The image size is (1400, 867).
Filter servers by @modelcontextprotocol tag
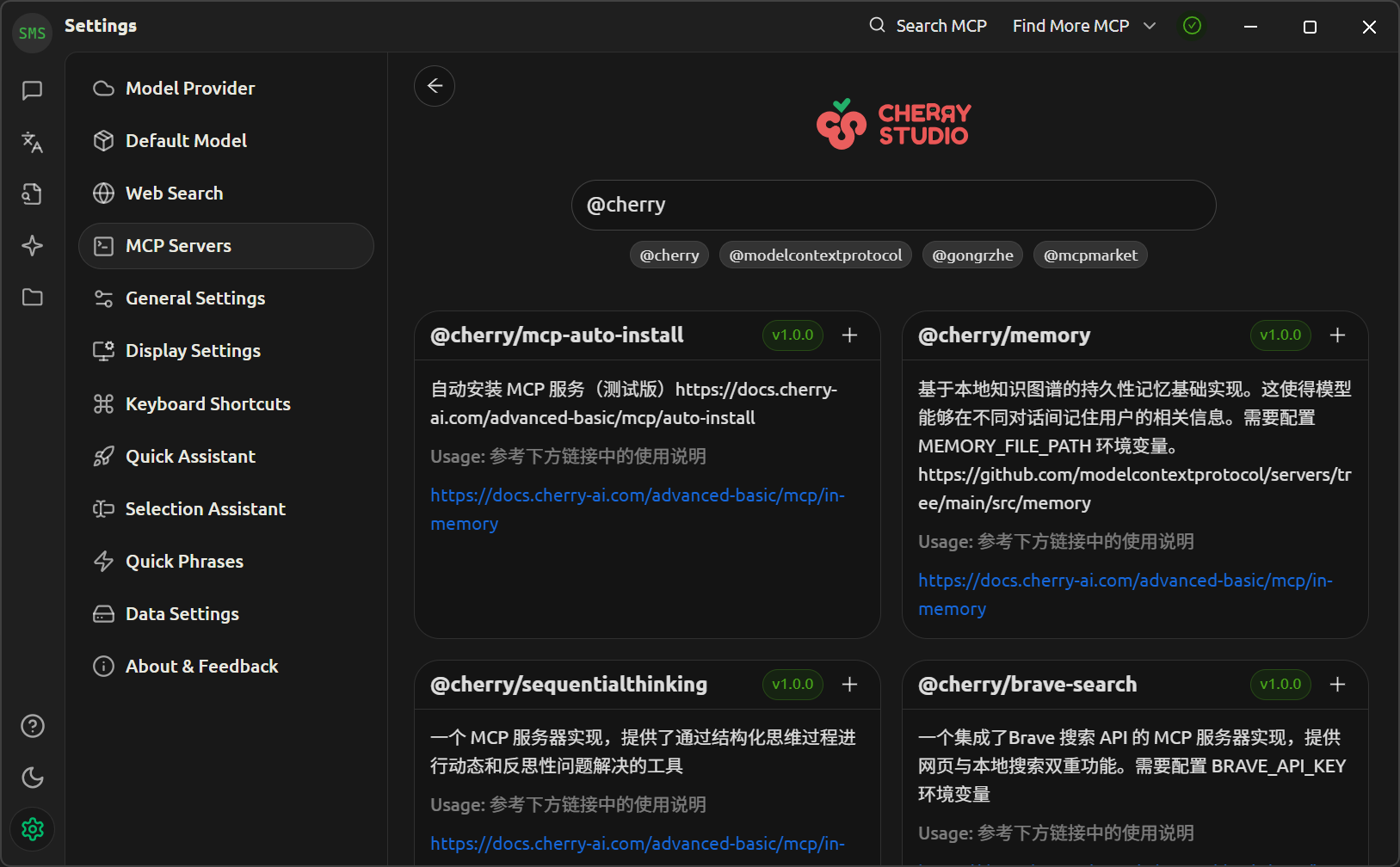(815, 255)
